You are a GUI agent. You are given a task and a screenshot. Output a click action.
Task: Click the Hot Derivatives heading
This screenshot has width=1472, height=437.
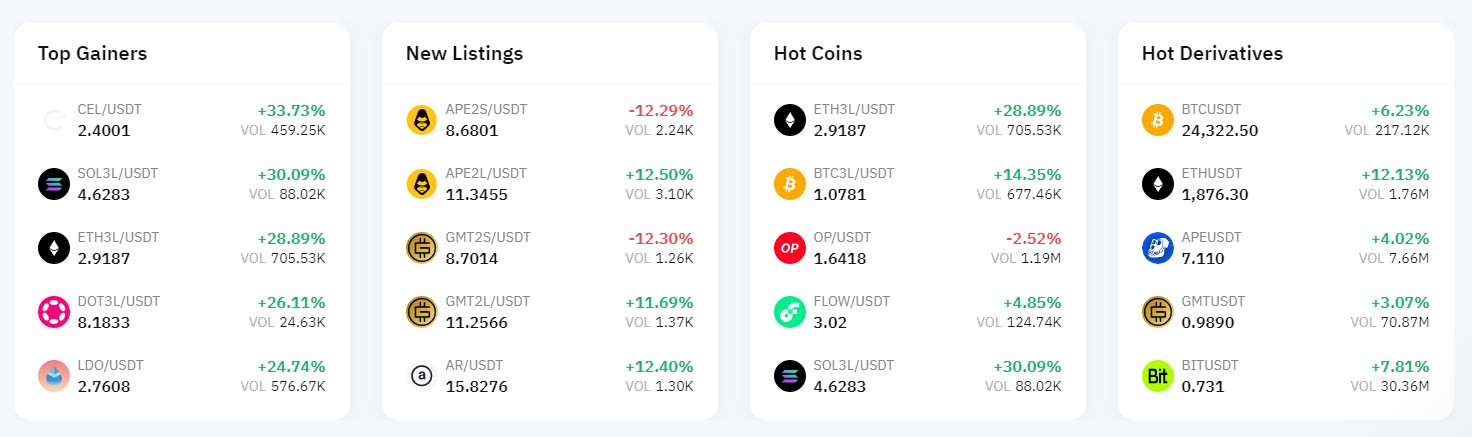[1212, 53]
